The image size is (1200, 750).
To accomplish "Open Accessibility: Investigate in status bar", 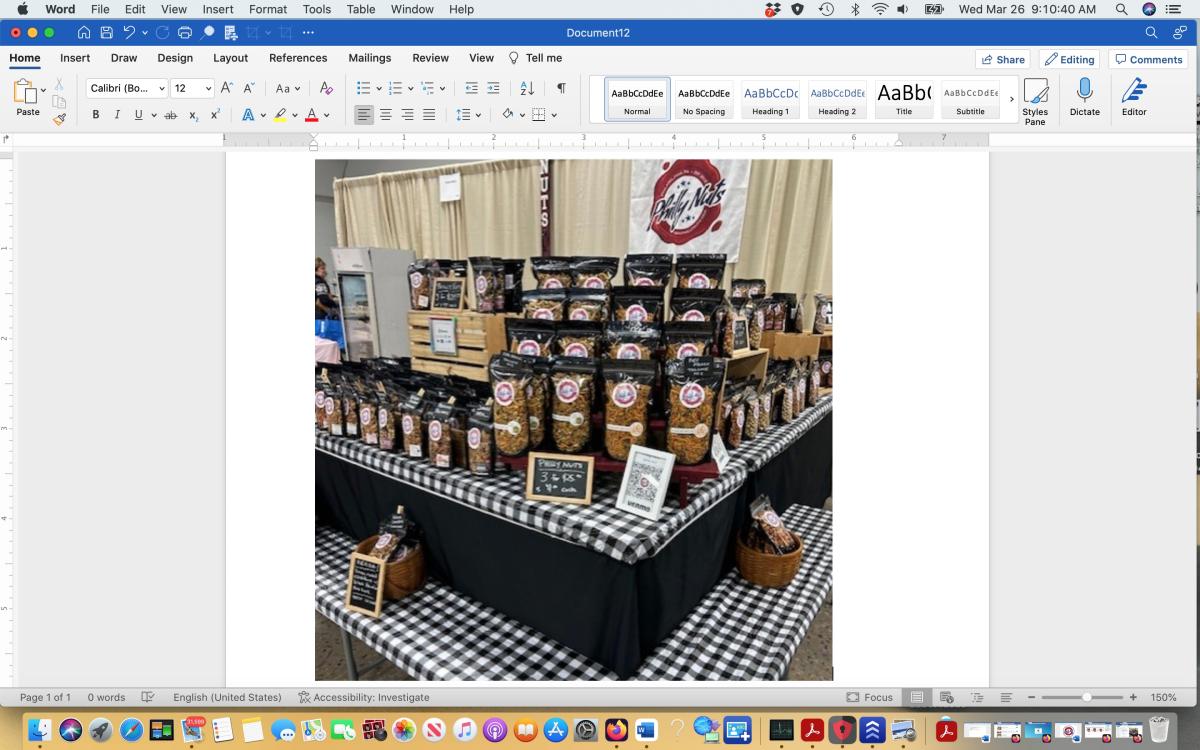I will point(364,697).
